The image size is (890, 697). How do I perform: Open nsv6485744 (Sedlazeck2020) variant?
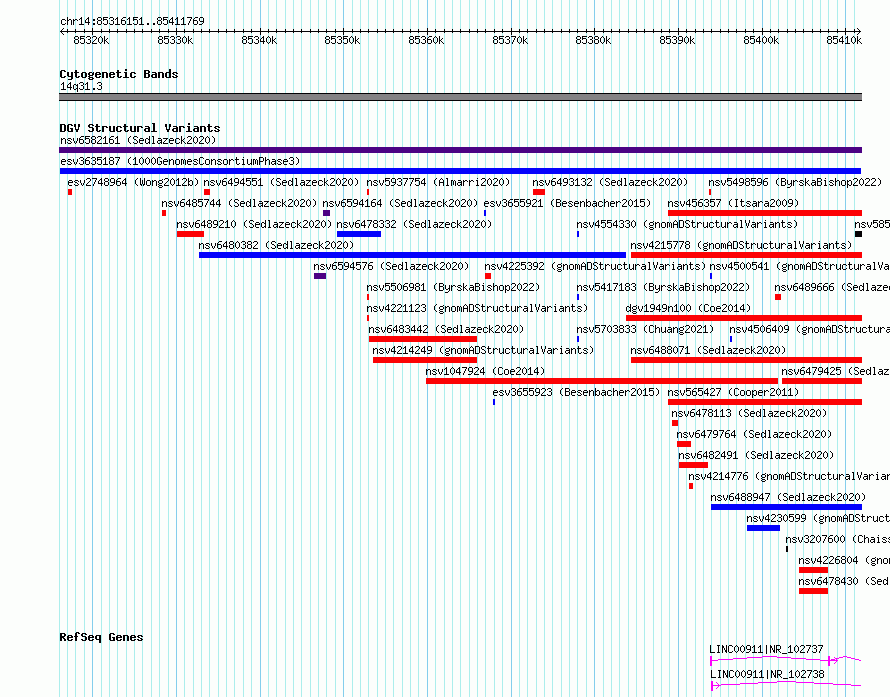pyautogui.click(x=239, y=203)
